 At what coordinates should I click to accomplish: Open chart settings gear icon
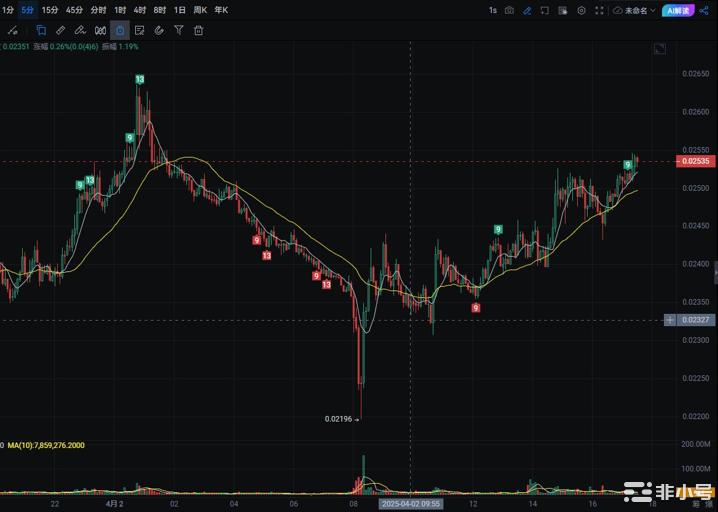(581, 10)
